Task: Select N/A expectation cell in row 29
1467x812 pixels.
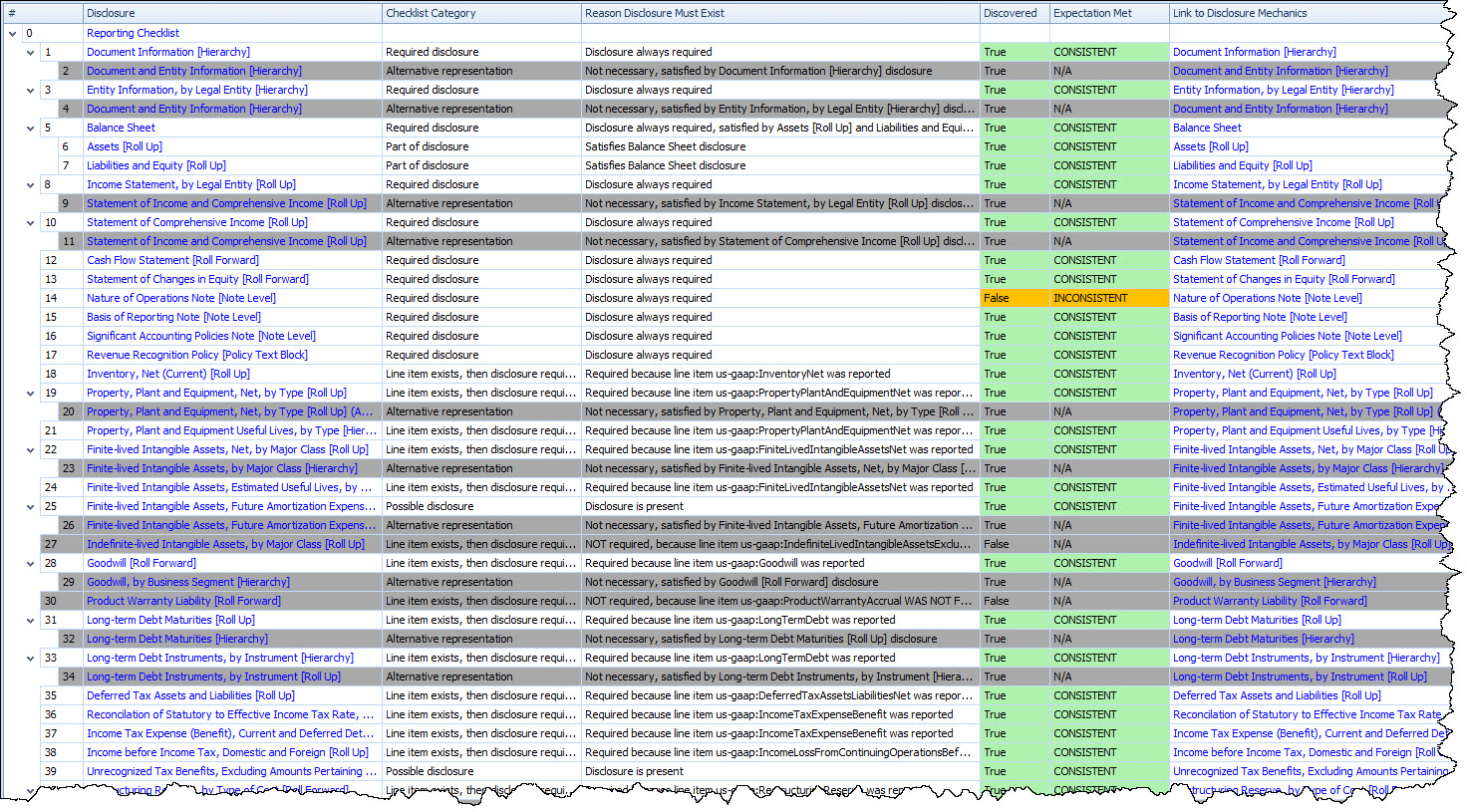Action: pos(1109,582)
